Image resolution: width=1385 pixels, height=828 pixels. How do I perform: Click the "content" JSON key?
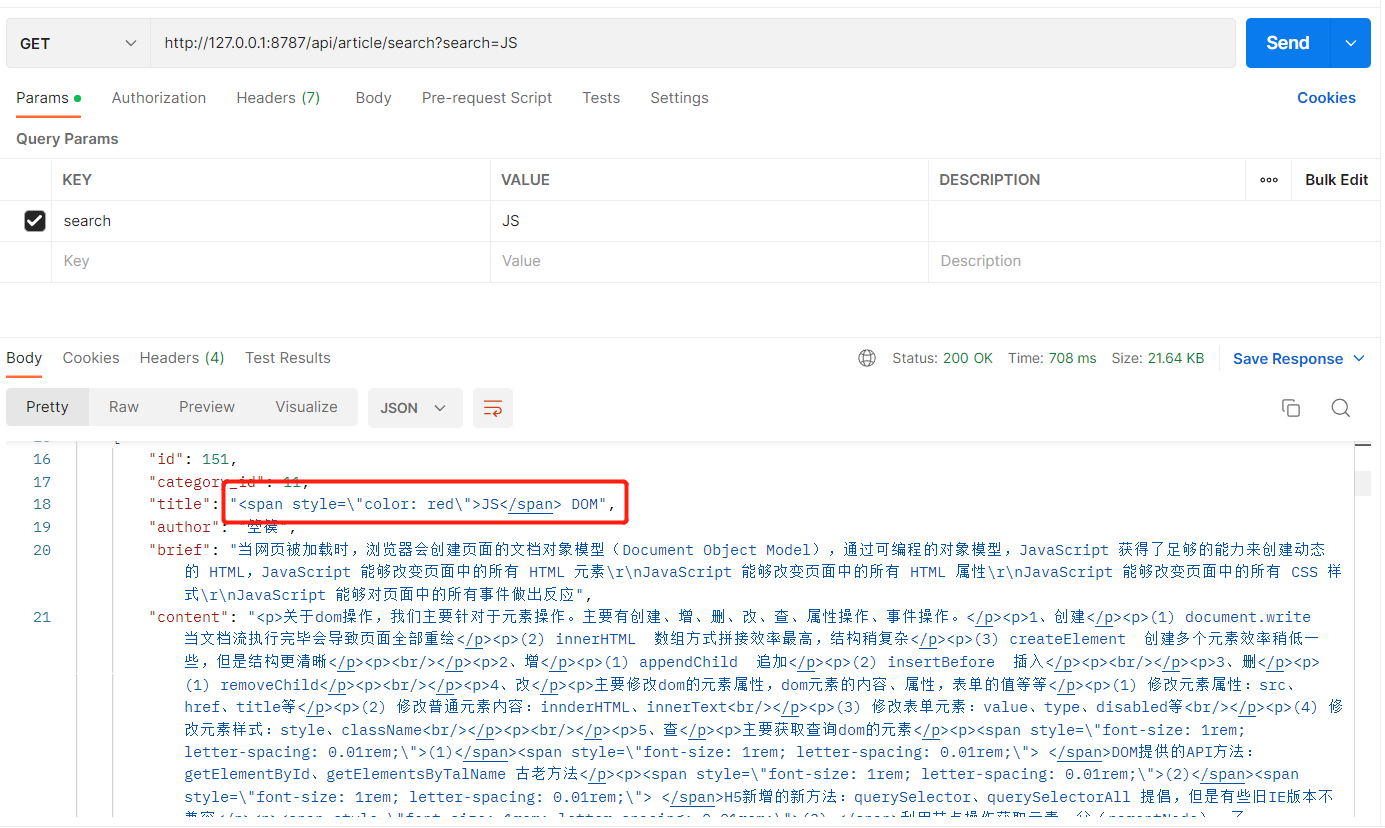click(189, 617)
